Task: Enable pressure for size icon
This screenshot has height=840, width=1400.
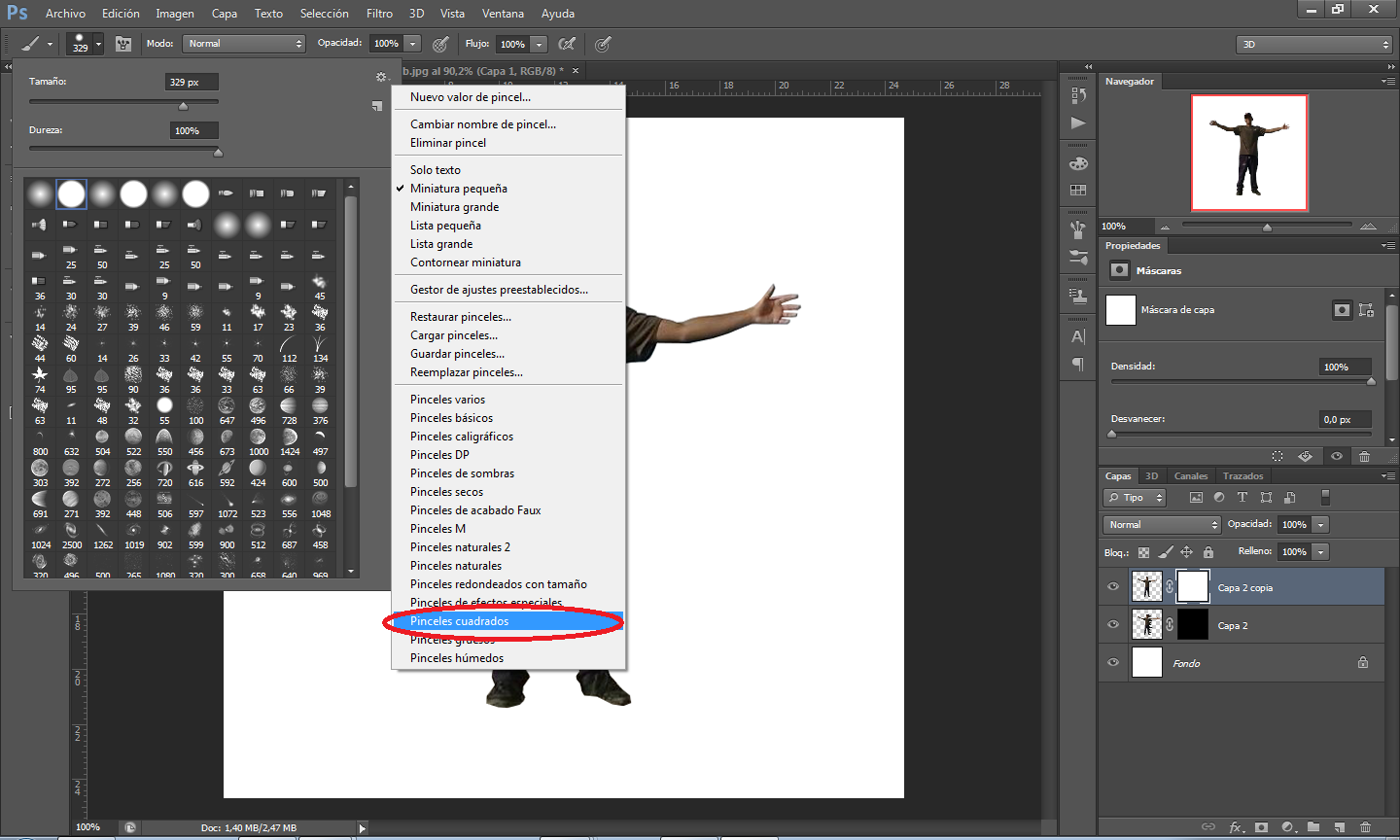Action: point(603,44)
